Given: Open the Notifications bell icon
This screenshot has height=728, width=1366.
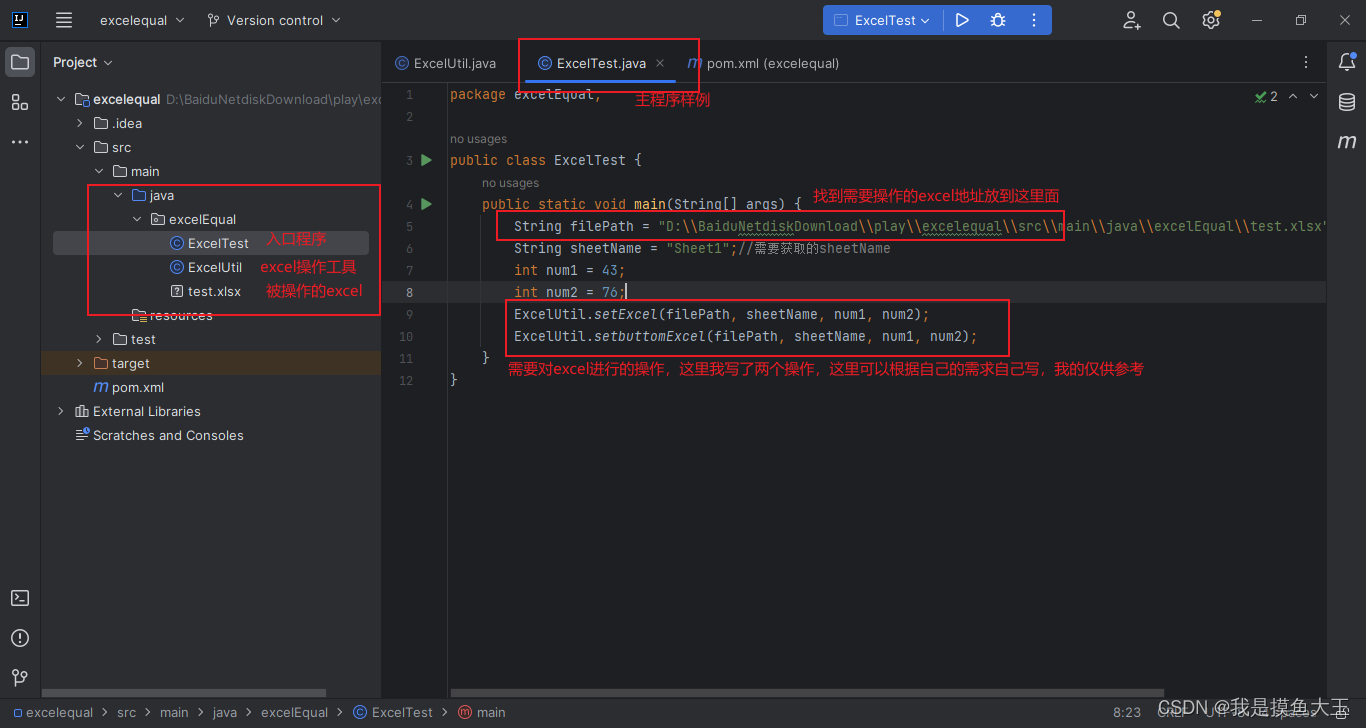Looking at the screenshot, I should point(1347,61).
